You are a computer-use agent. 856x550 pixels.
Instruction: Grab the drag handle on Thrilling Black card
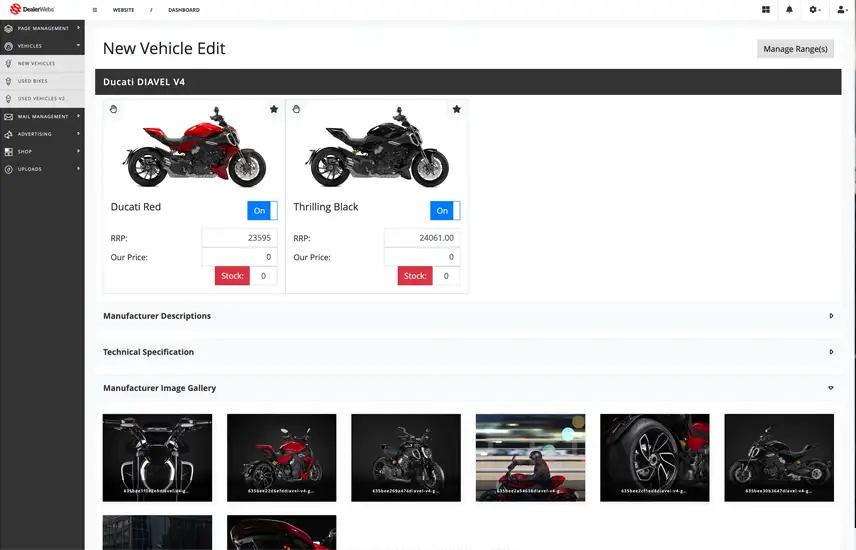(296, 109)
